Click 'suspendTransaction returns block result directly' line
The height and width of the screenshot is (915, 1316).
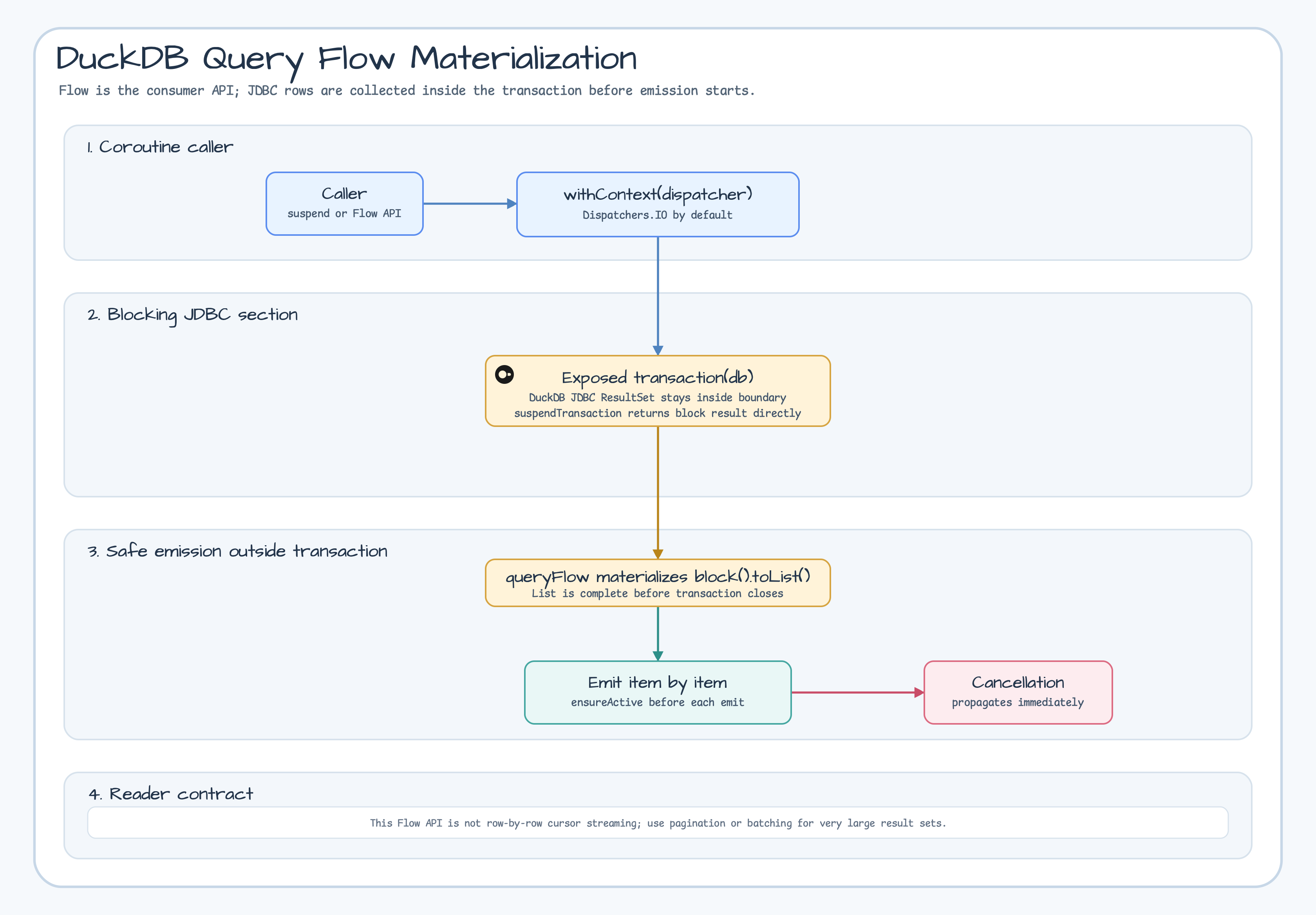pyautogui.click(x=658, y=413)
